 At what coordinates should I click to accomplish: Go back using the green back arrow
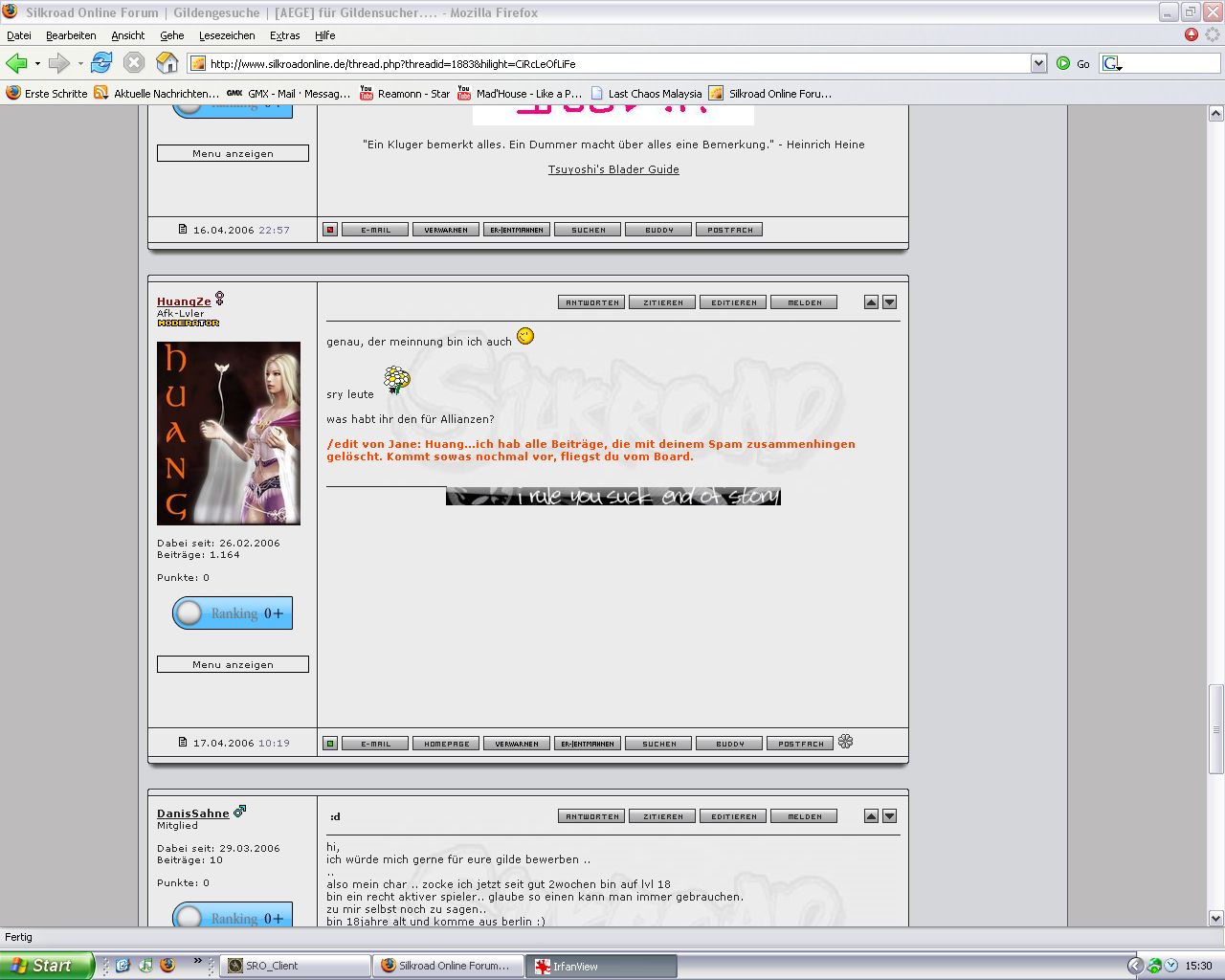pyautogui.click(x=16, y=63)
